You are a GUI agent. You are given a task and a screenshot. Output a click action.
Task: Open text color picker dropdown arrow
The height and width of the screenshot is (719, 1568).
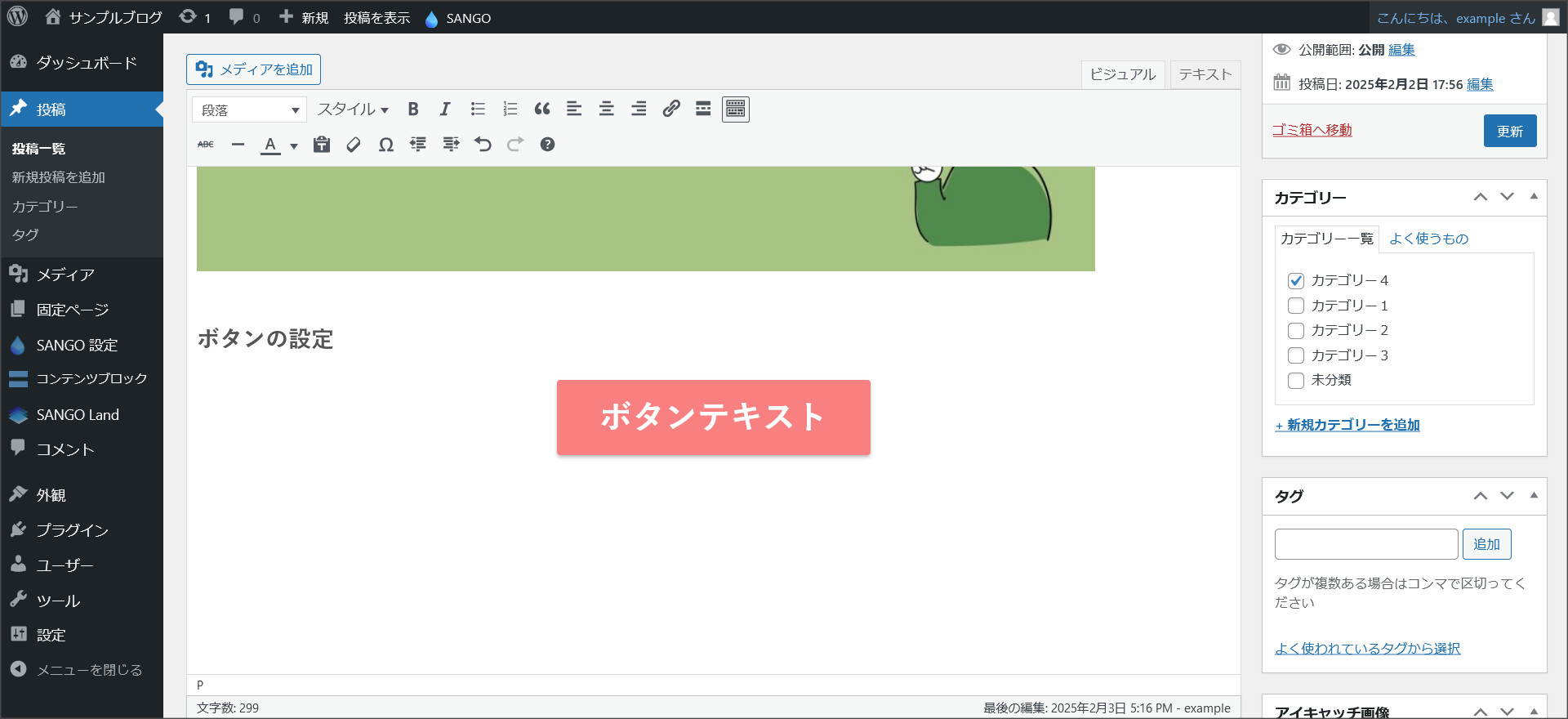click(x=294, y=146)
